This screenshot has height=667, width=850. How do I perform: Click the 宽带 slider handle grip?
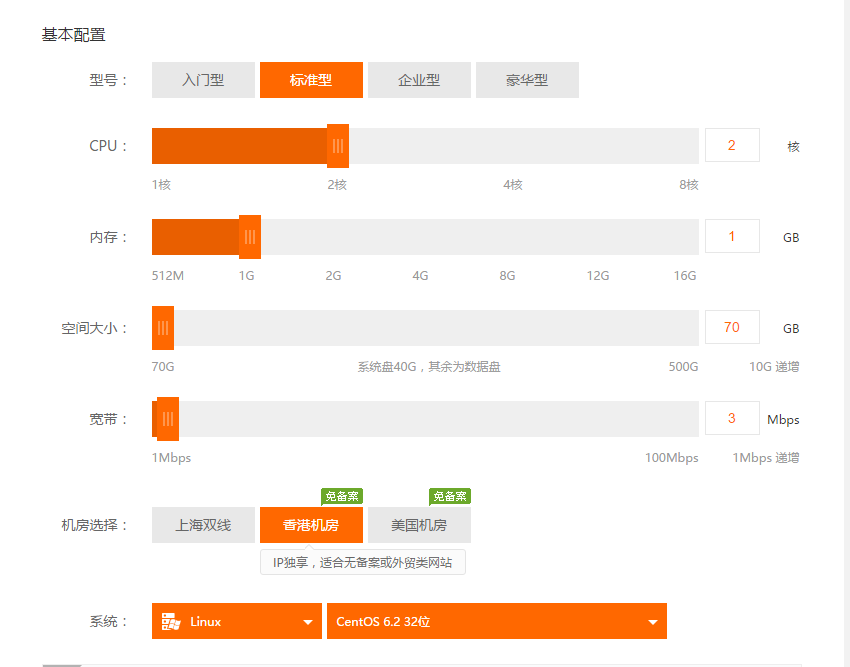168,419
